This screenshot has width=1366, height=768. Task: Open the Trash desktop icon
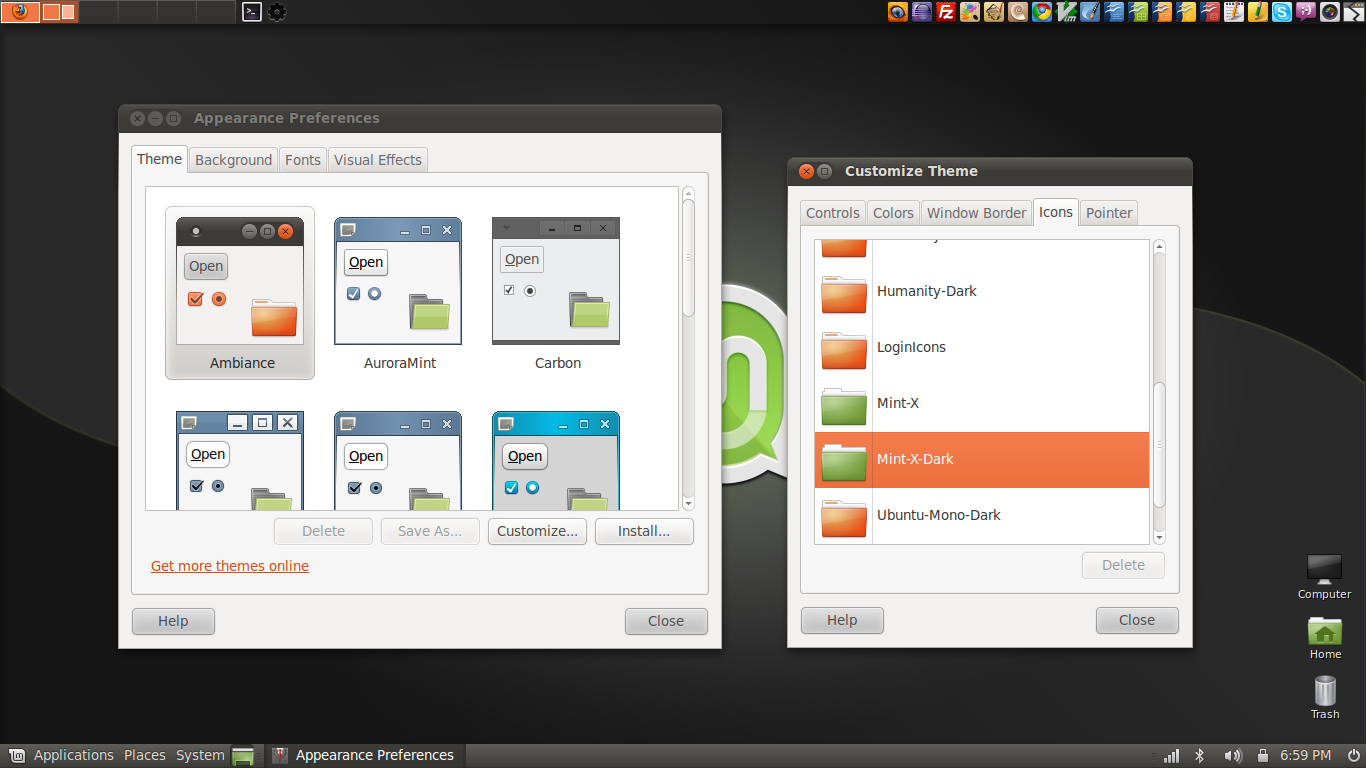1325,697
